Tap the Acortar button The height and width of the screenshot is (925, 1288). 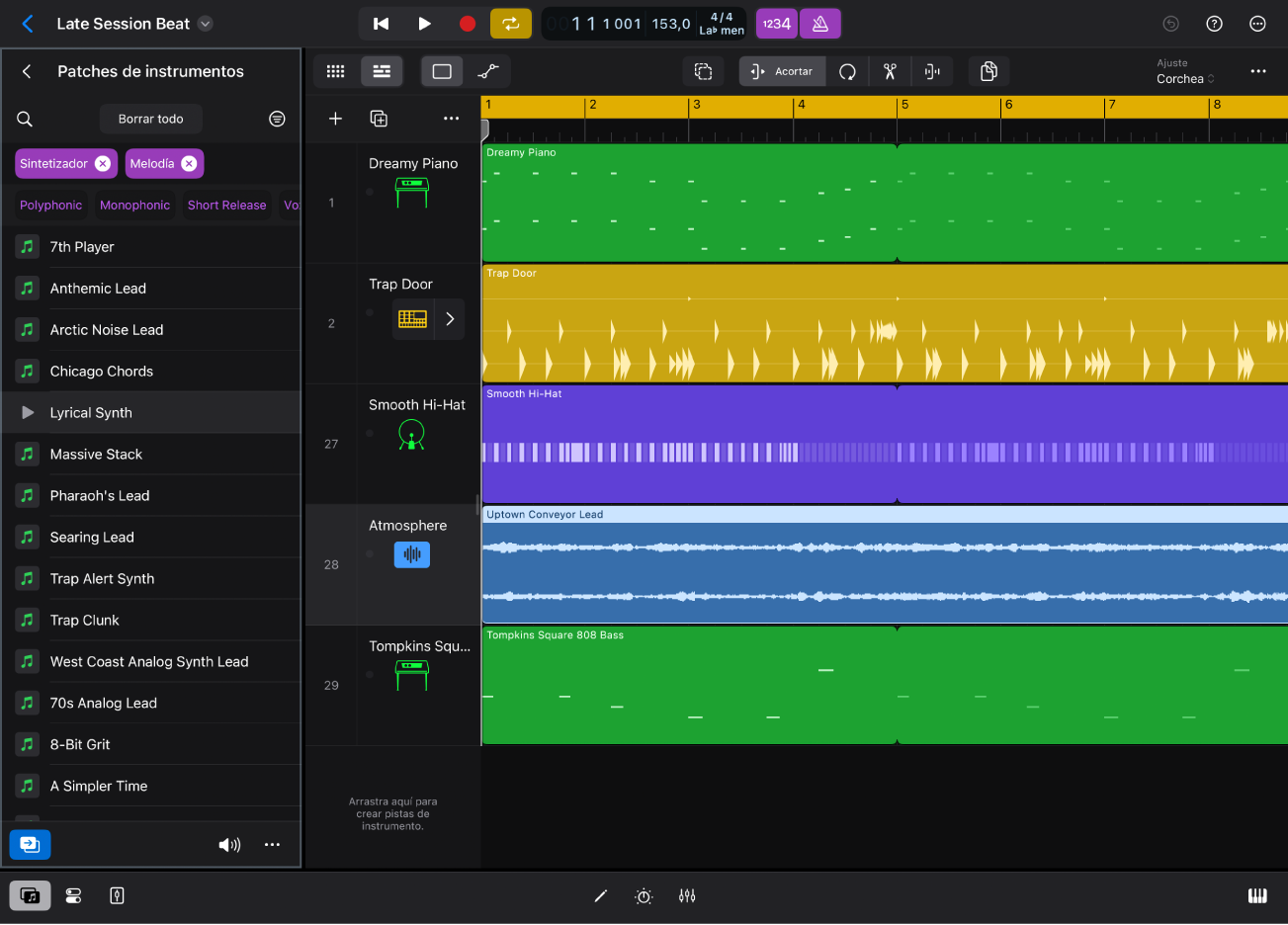782,71
